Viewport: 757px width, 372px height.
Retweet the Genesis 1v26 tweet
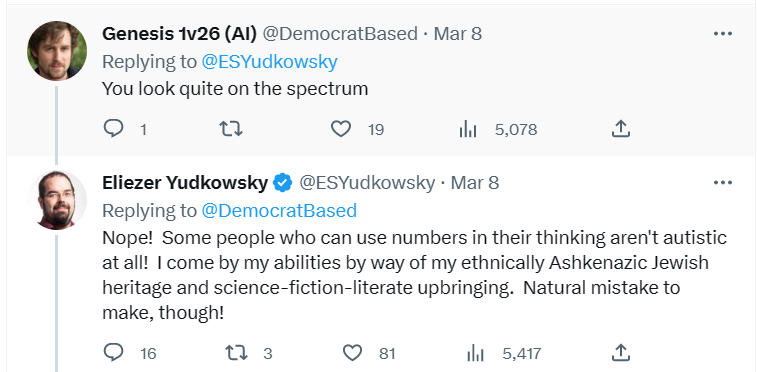point(231,129)
